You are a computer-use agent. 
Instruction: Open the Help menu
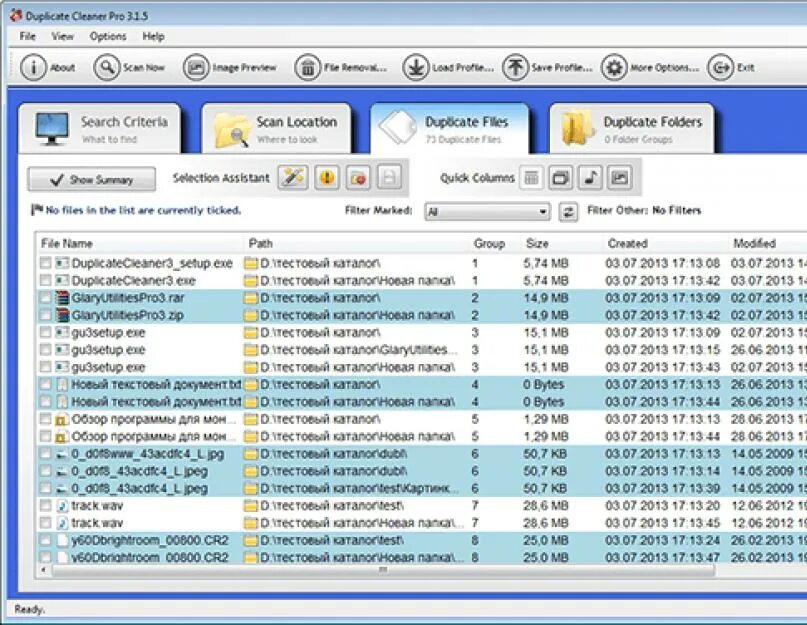click(x=153, y=37)
